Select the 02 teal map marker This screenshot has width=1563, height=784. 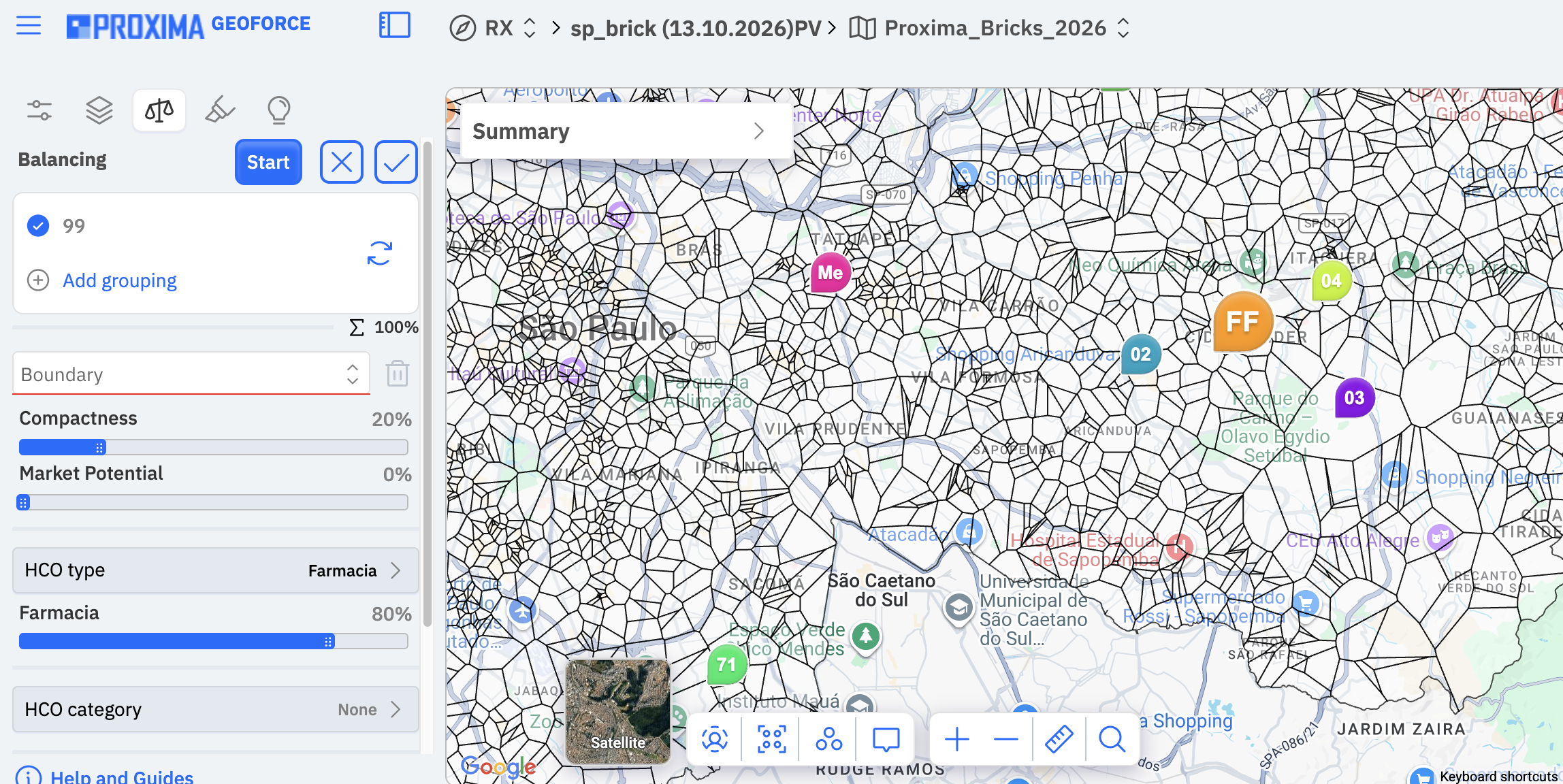(x=1141, y=354)
